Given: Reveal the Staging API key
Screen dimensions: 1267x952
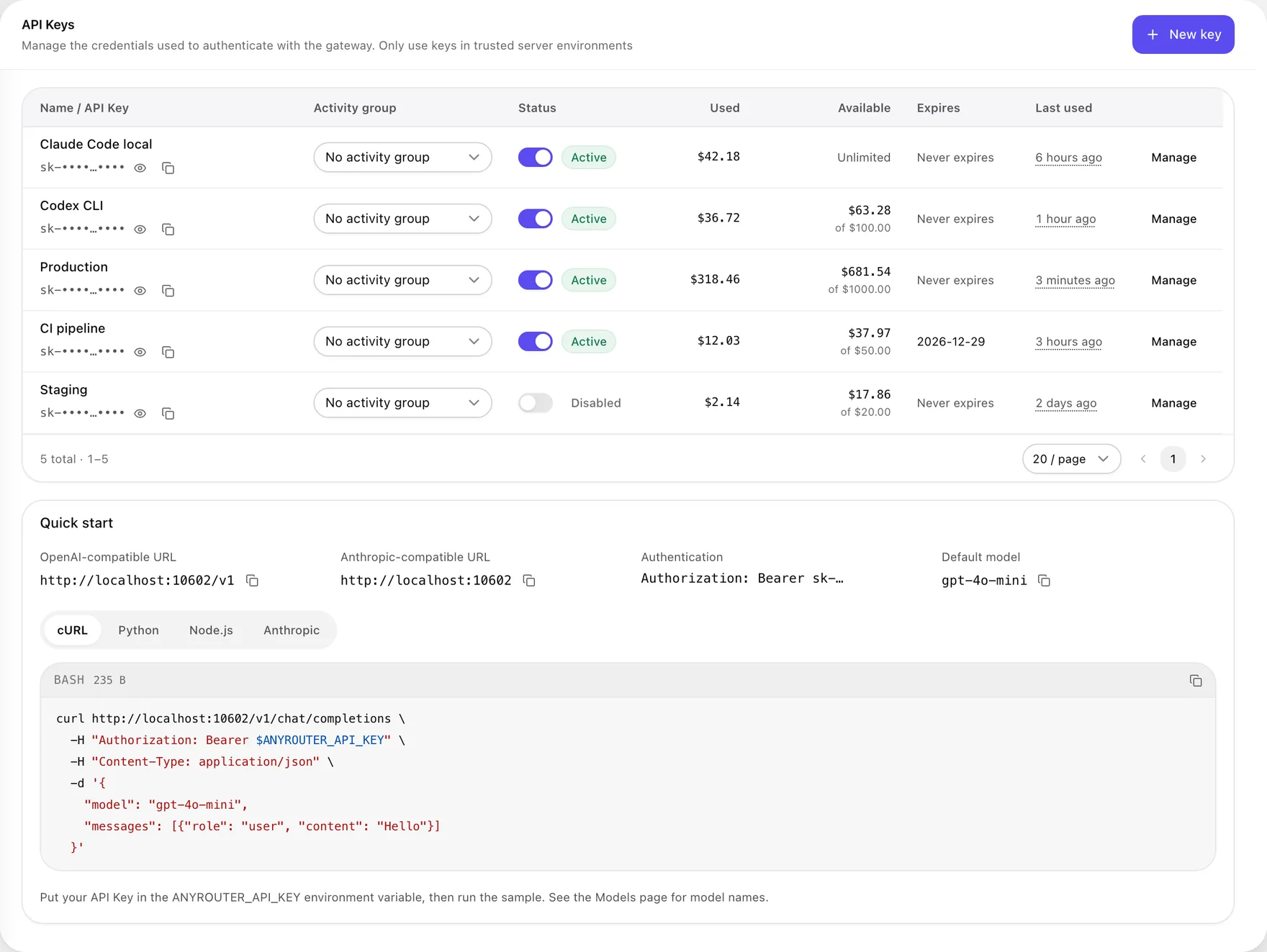Looking at the screenshot, I should coord(140,413).
